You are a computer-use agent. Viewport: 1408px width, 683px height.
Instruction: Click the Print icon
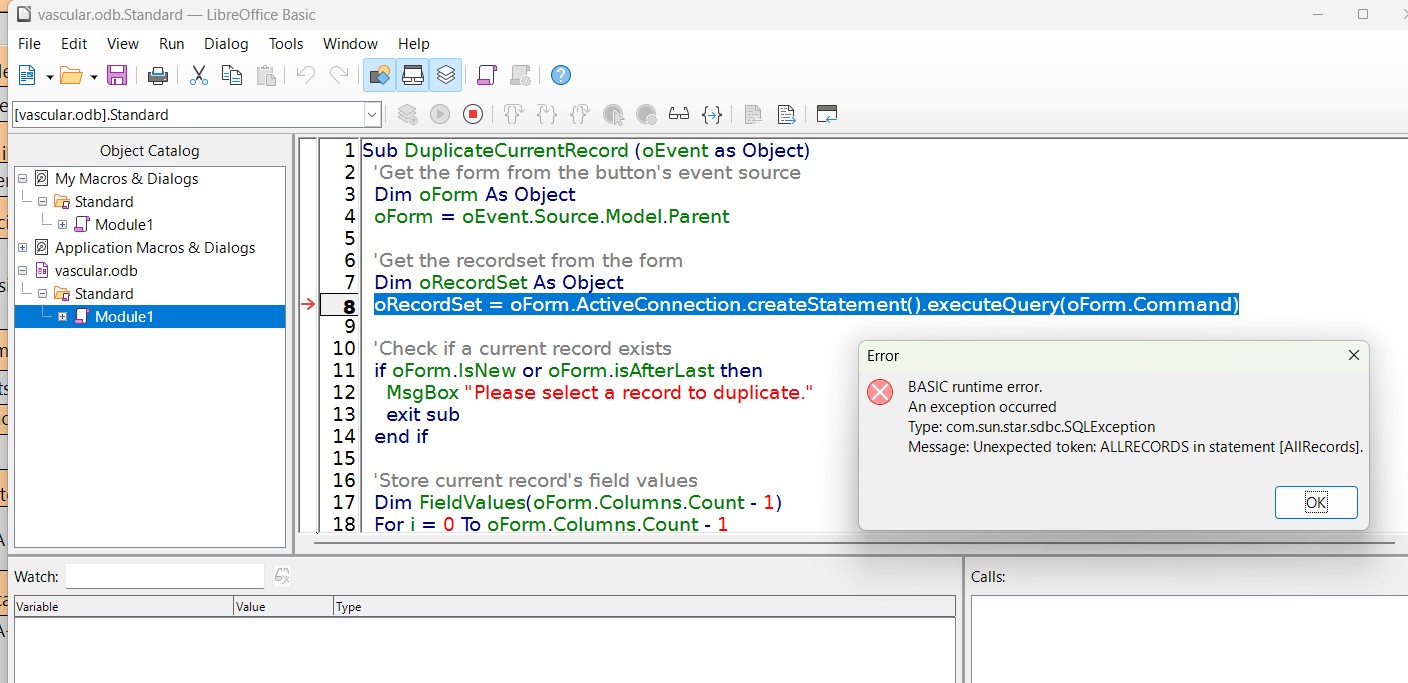pos(157,75)
